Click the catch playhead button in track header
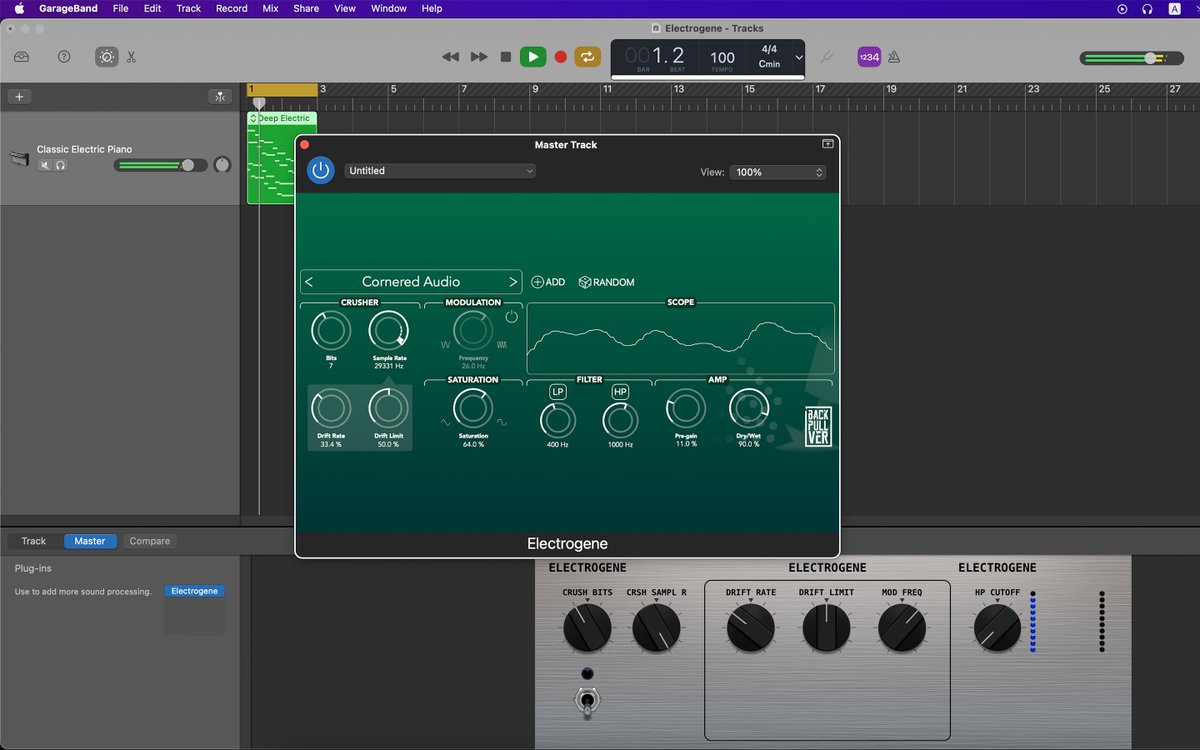 tap(220, 96)
